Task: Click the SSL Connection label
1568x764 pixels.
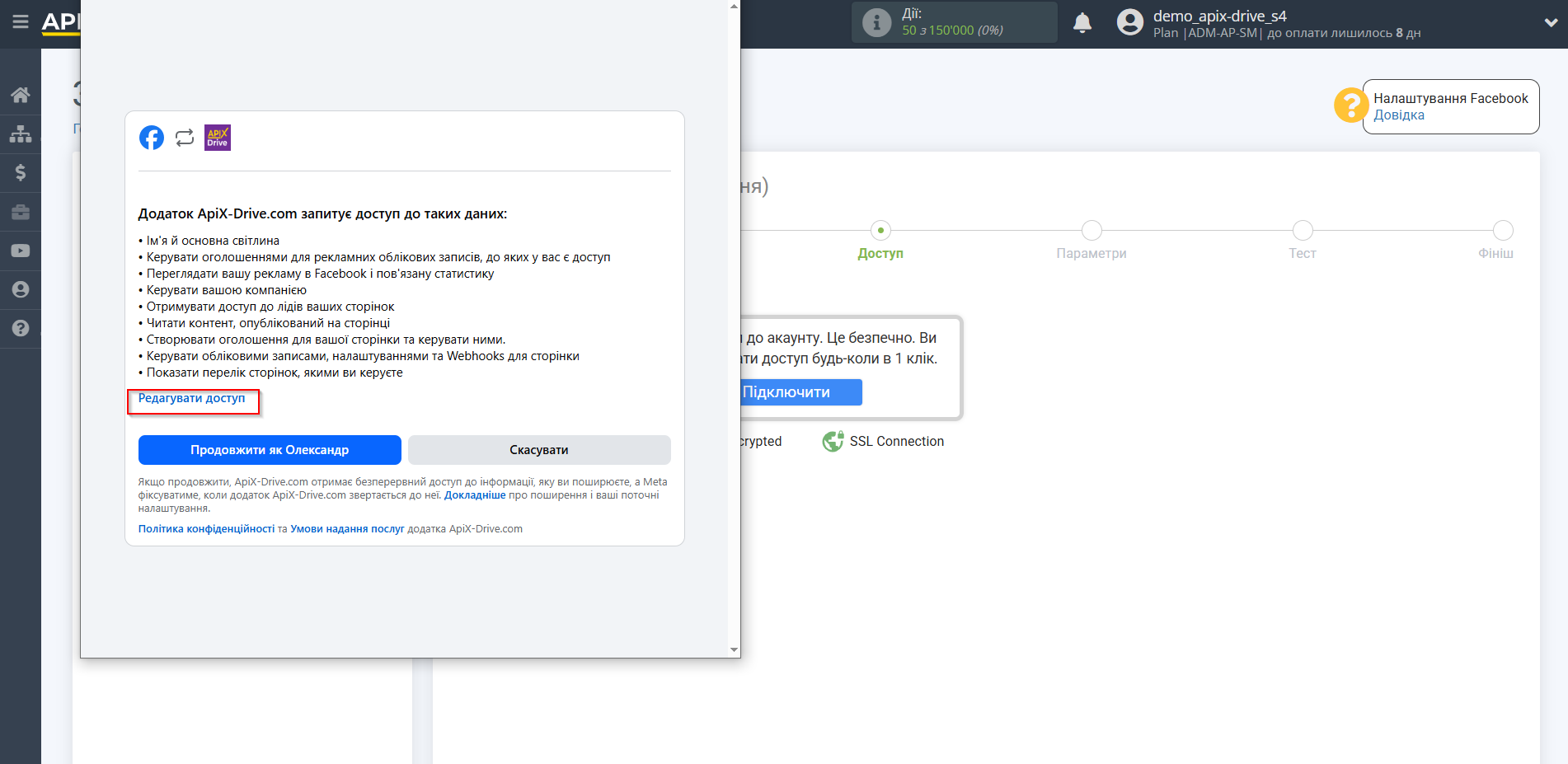Action: (x=897, y=442)
